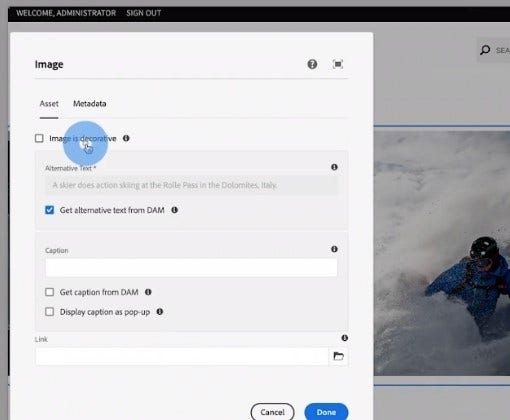Open the link path browser folder icon
This screenshot has height=420, width=510.
(338, 356)
